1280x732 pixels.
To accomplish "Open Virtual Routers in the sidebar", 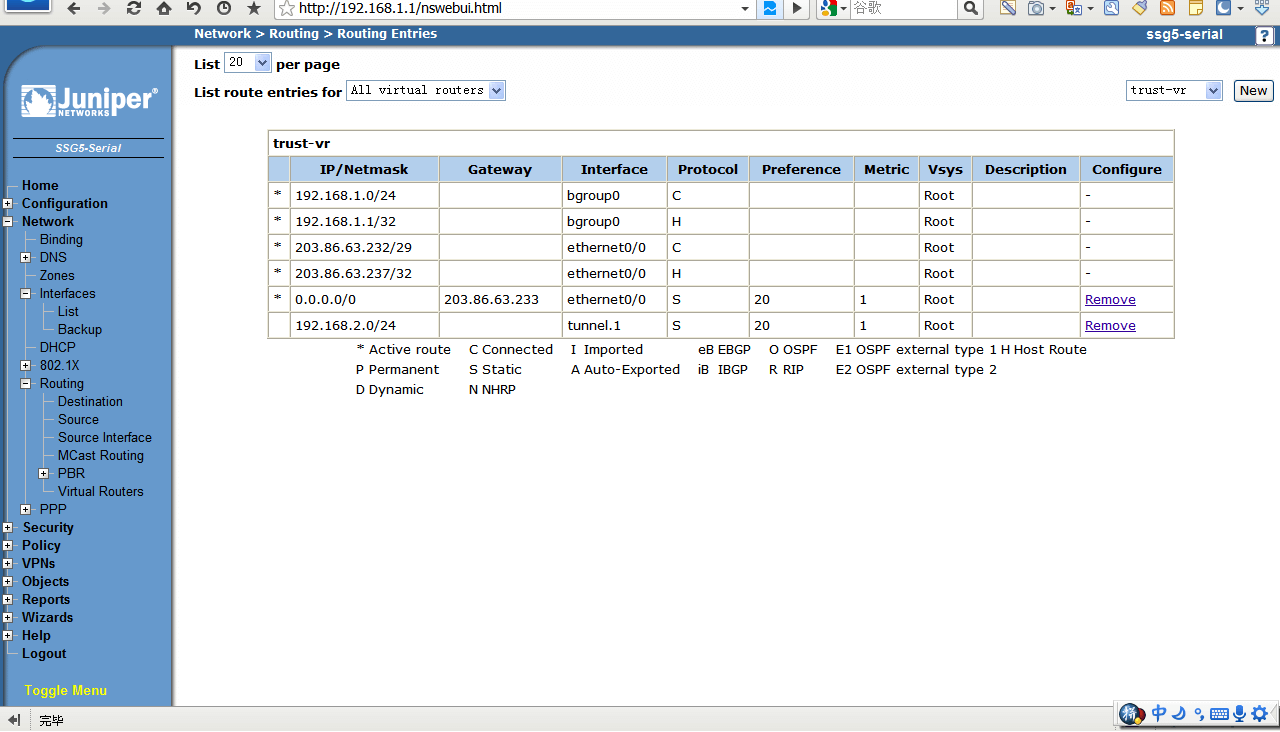I will click(100, 492).
